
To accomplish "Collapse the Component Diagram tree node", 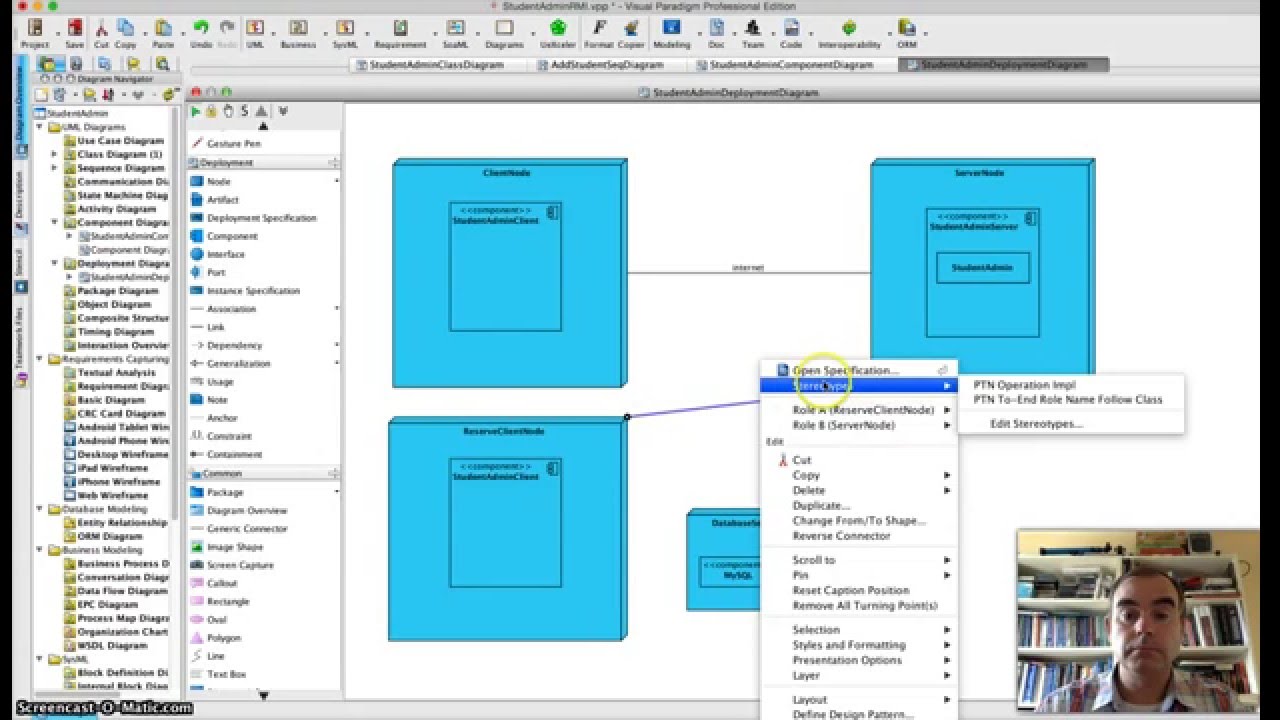I will click(54, 222).
